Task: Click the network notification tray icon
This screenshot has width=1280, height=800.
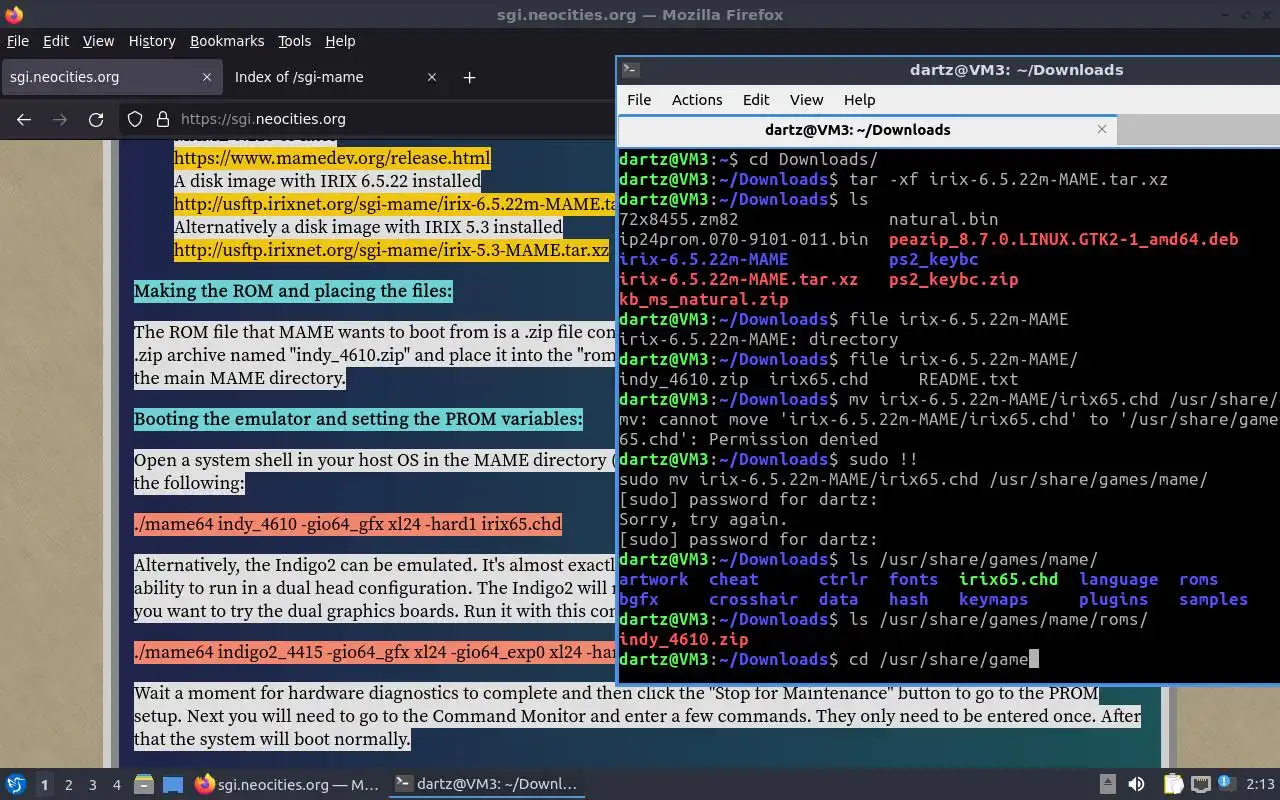Action: click(x=1227, y=785)
